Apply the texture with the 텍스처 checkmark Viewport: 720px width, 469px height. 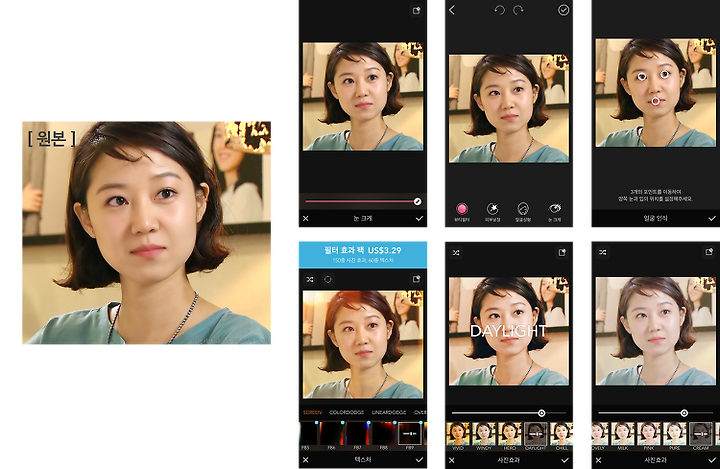point(419,460)
